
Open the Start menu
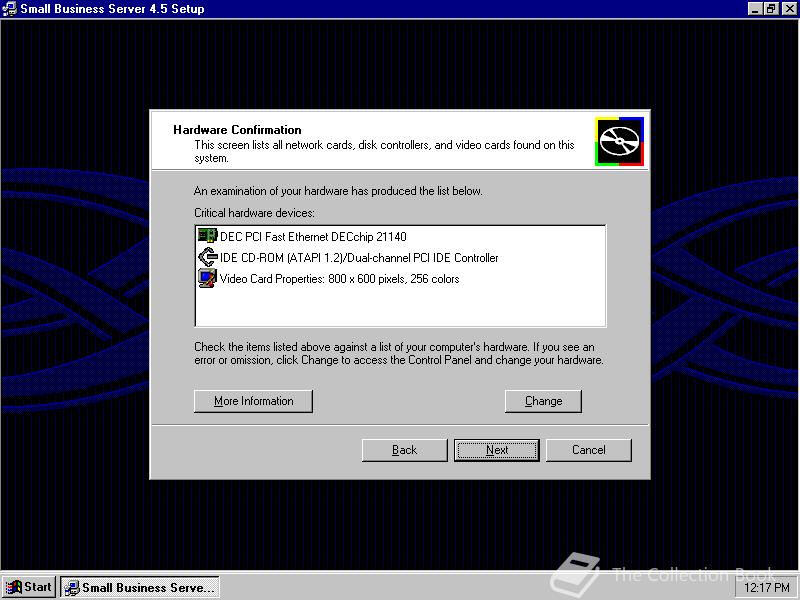point(29,587)
